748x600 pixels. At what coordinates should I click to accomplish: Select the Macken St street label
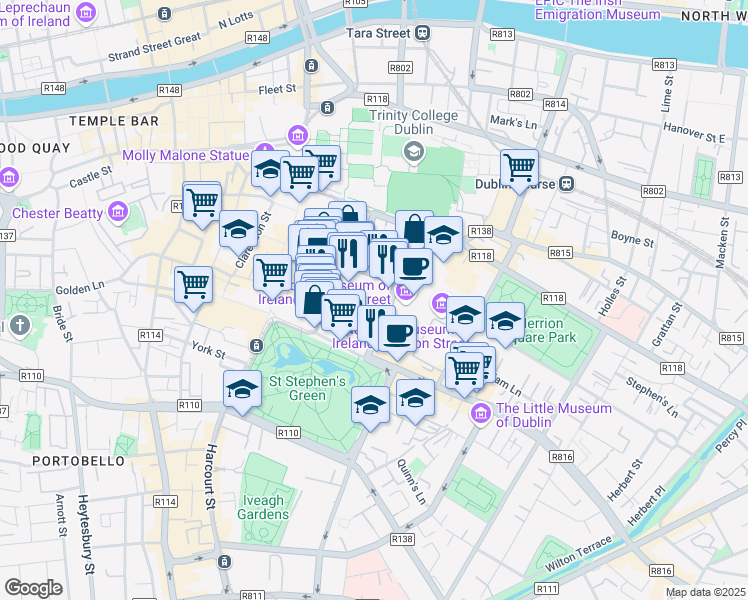click(723, 243)
